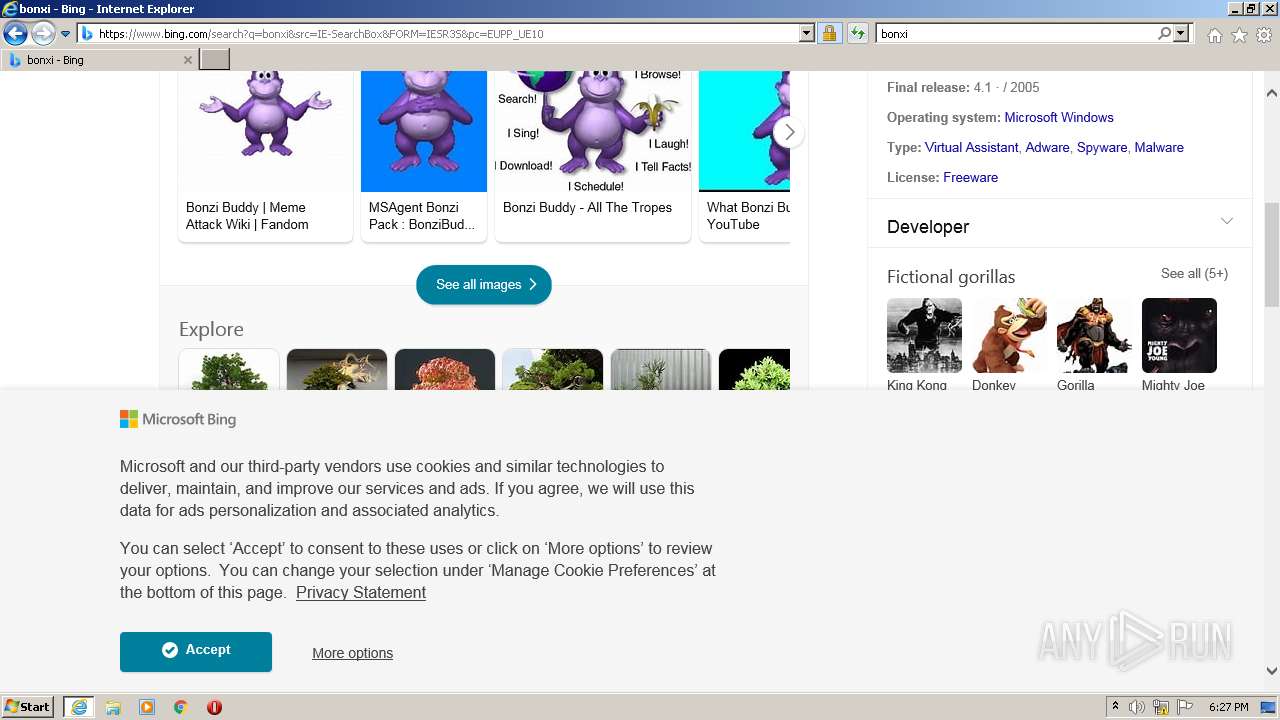Screen dimensions: 1280x720
Task: Click the Refresh page icon
Action: (x=857, y=34)
